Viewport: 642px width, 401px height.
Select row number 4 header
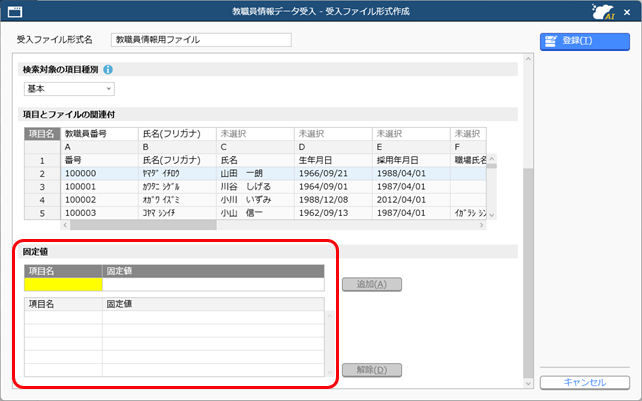tap(42, 200)
